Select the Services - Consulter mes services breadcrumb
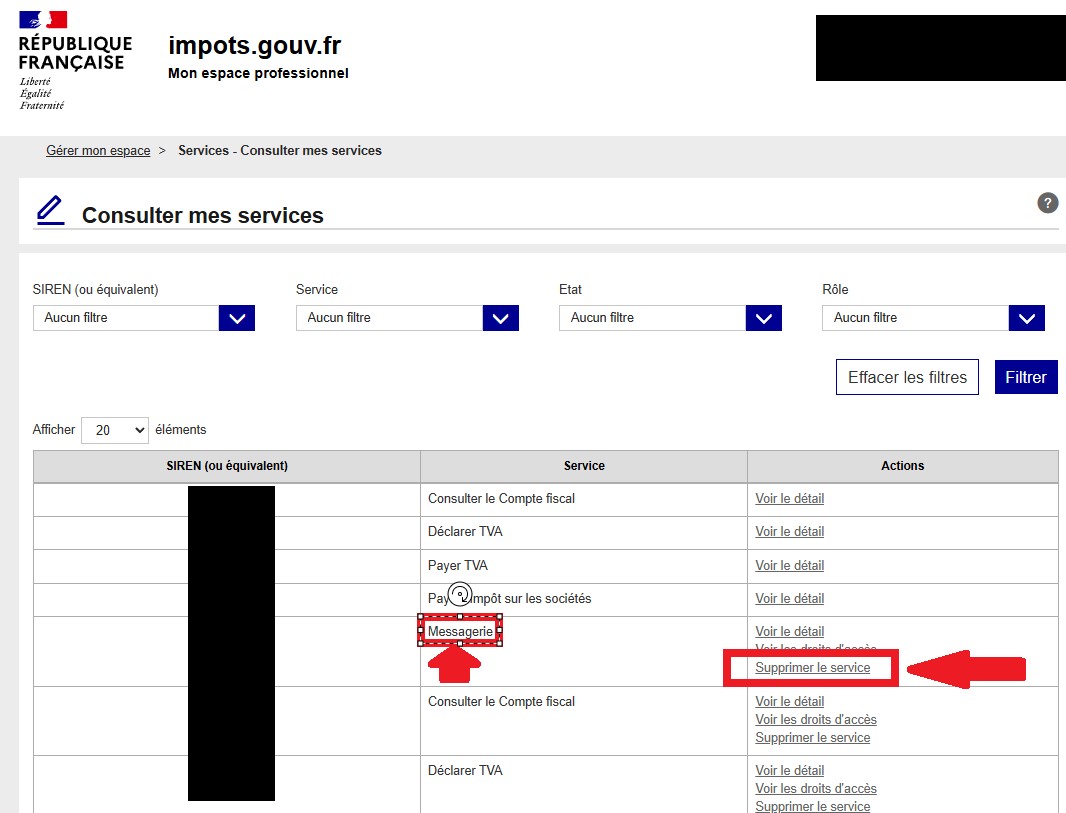The width and height of the screenshot is (1066, 813). tap(279, 150)
